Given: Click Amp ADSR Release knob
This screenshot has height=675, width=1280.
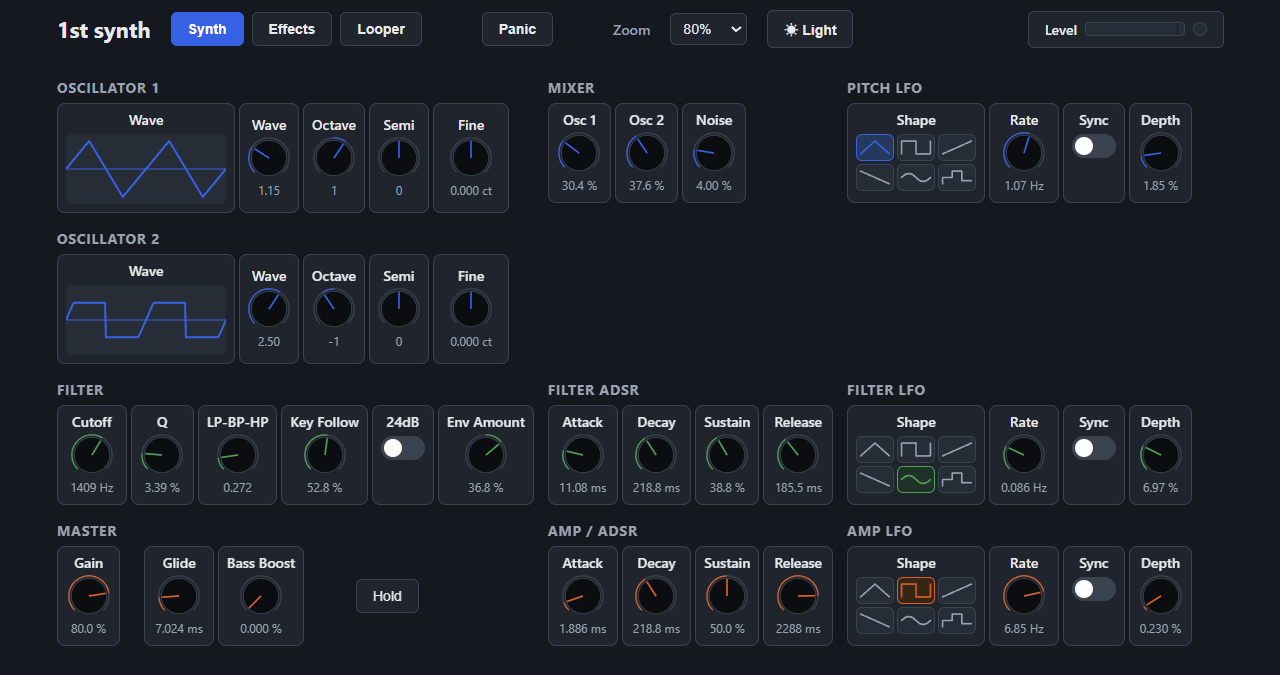Looking at the screenshot, I should (x=798, y=596).
